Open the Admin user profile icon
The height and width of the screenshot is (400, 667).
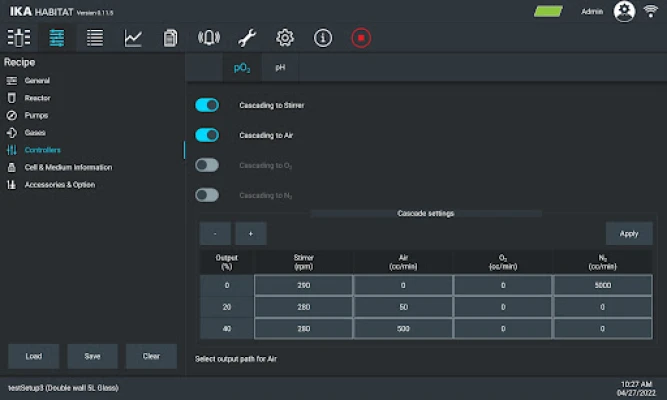point(625,12)
